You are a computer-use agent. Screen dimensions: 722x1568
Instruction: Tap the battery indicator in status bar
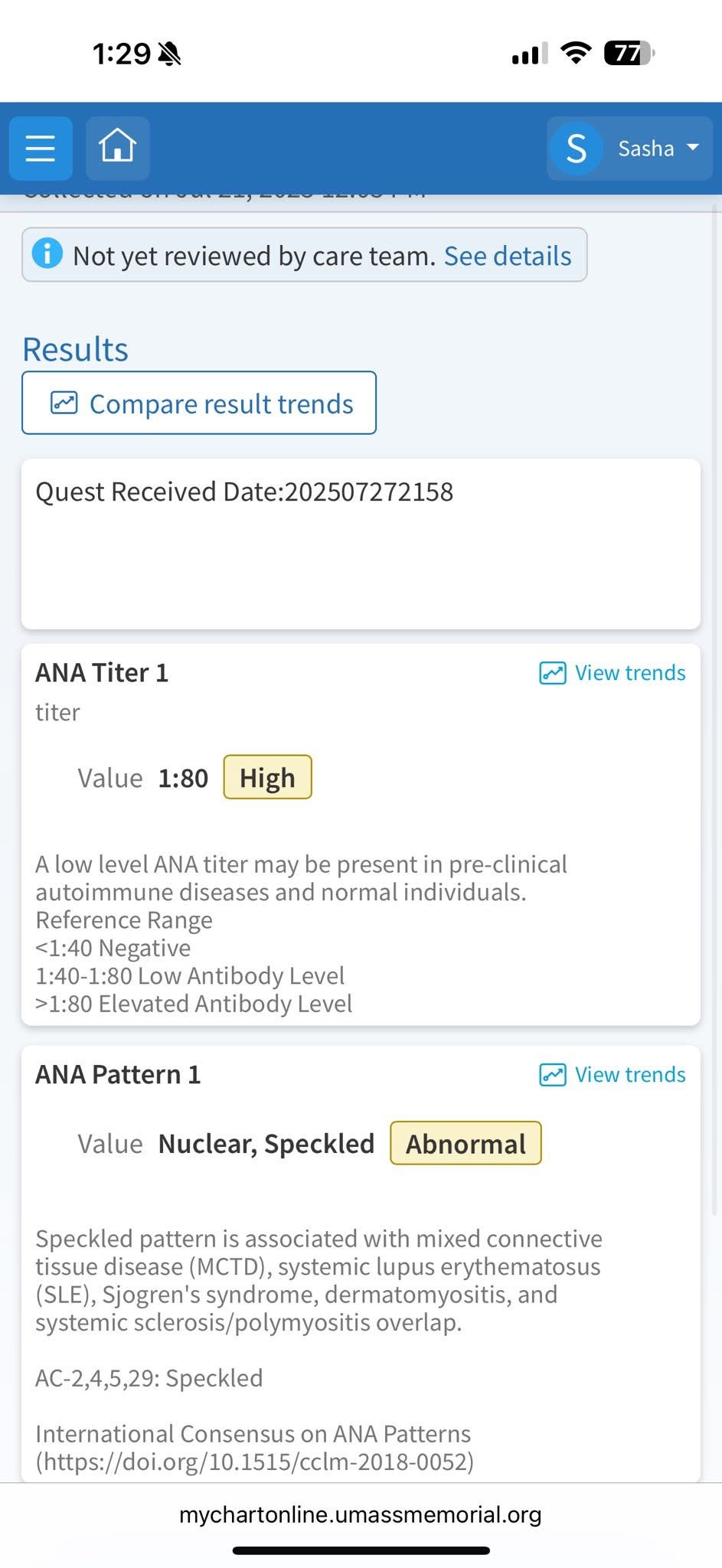[629, 53]
